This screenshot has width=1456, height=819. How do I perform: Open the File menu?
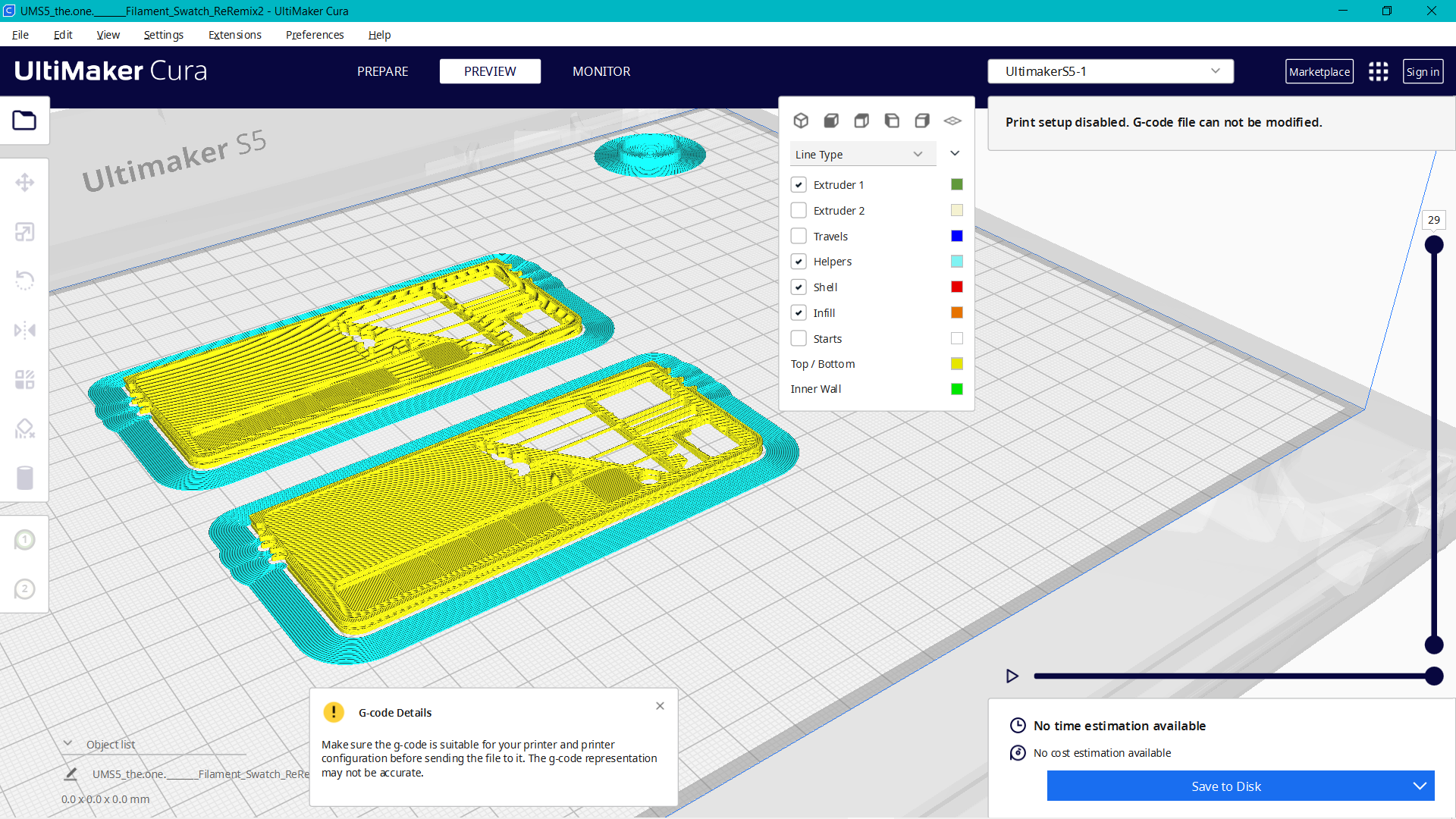pos(20,35)
